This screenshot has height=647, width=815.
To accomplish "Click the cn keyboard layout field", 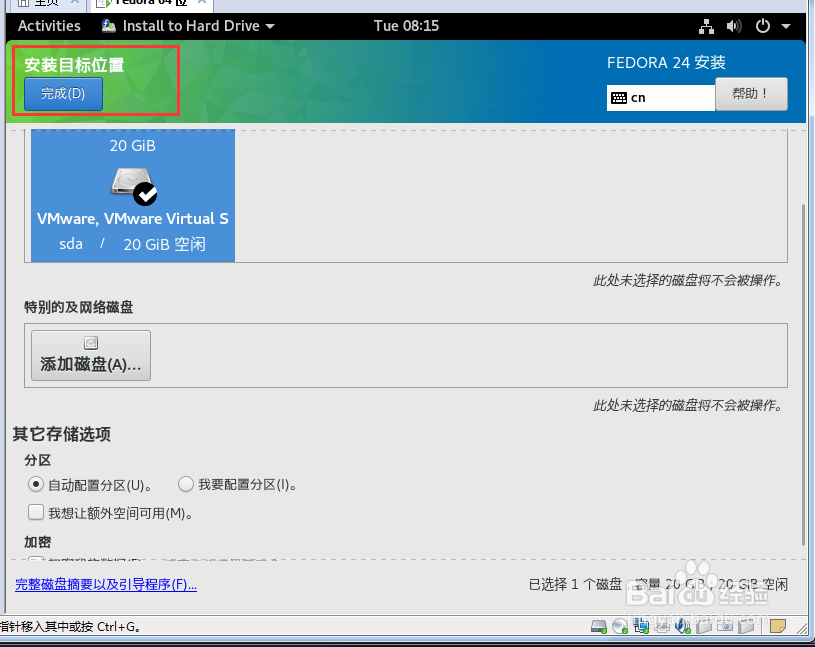I will coord(661,98).
